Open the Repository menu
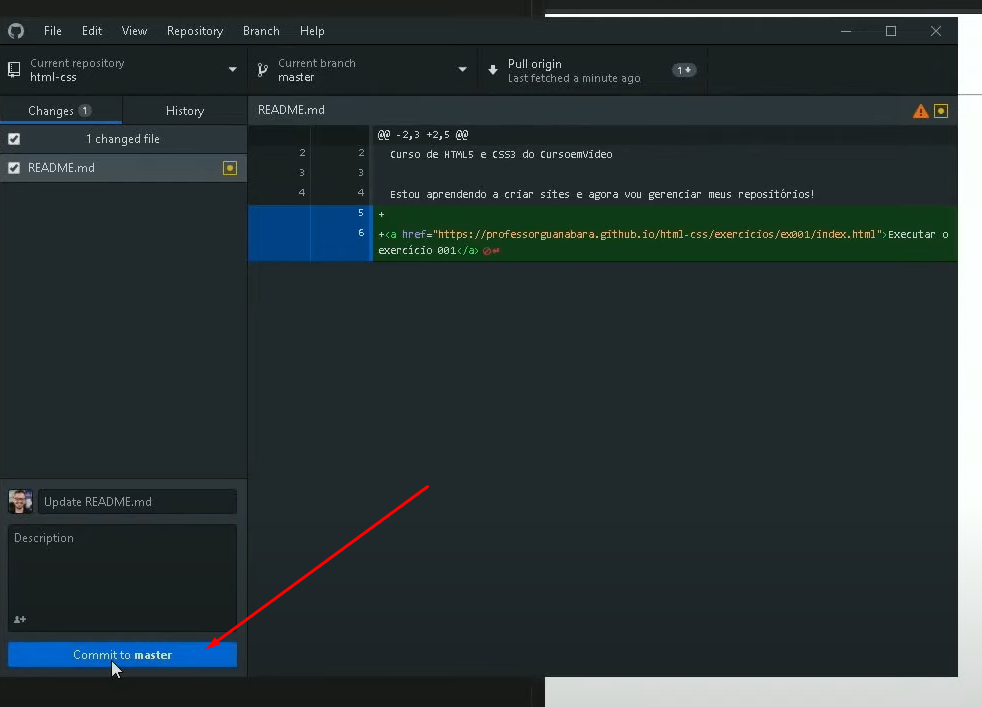Image resolution: width=982 pixels, height=707 pixels. pos(195,31)
